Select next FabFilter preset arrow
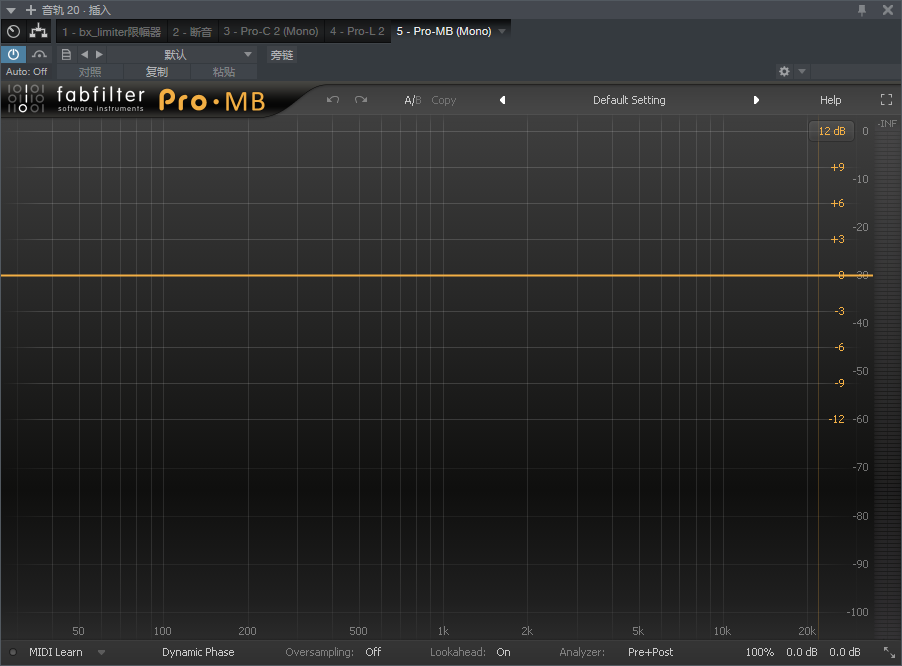Image resolution: width=902 pixels, height=666 pixels. click(x=756, y=100)
